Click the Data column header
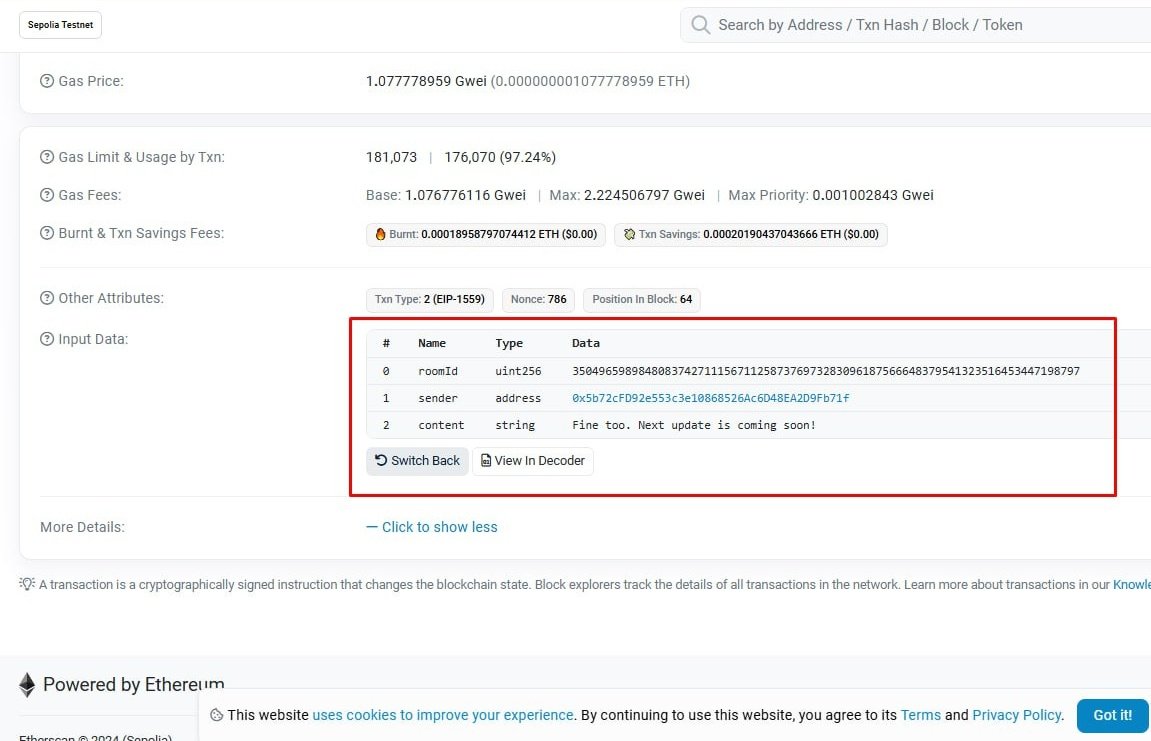 click(586, 343)
